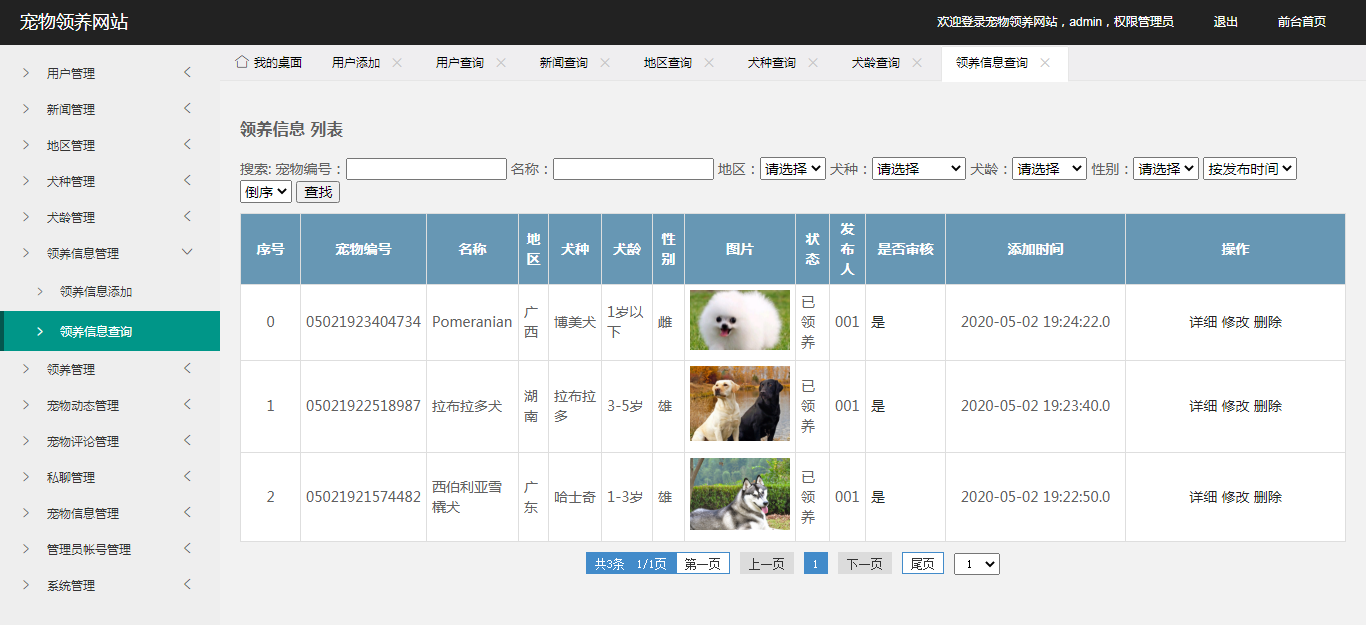The image size is (1366, 625).
Task: Open the 犬种 filter dropdown
Action: point(918,169)
